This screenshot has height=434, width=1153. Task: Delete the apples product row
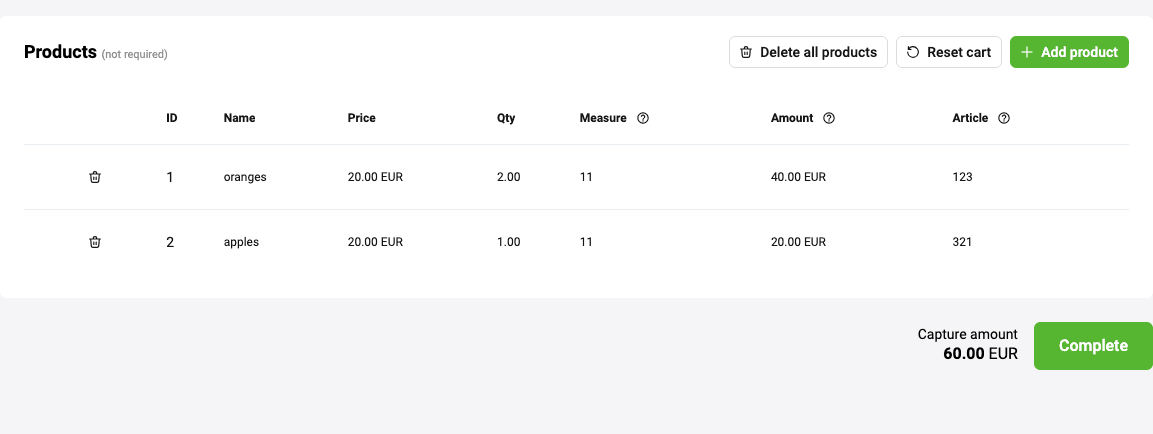[95, 242]
